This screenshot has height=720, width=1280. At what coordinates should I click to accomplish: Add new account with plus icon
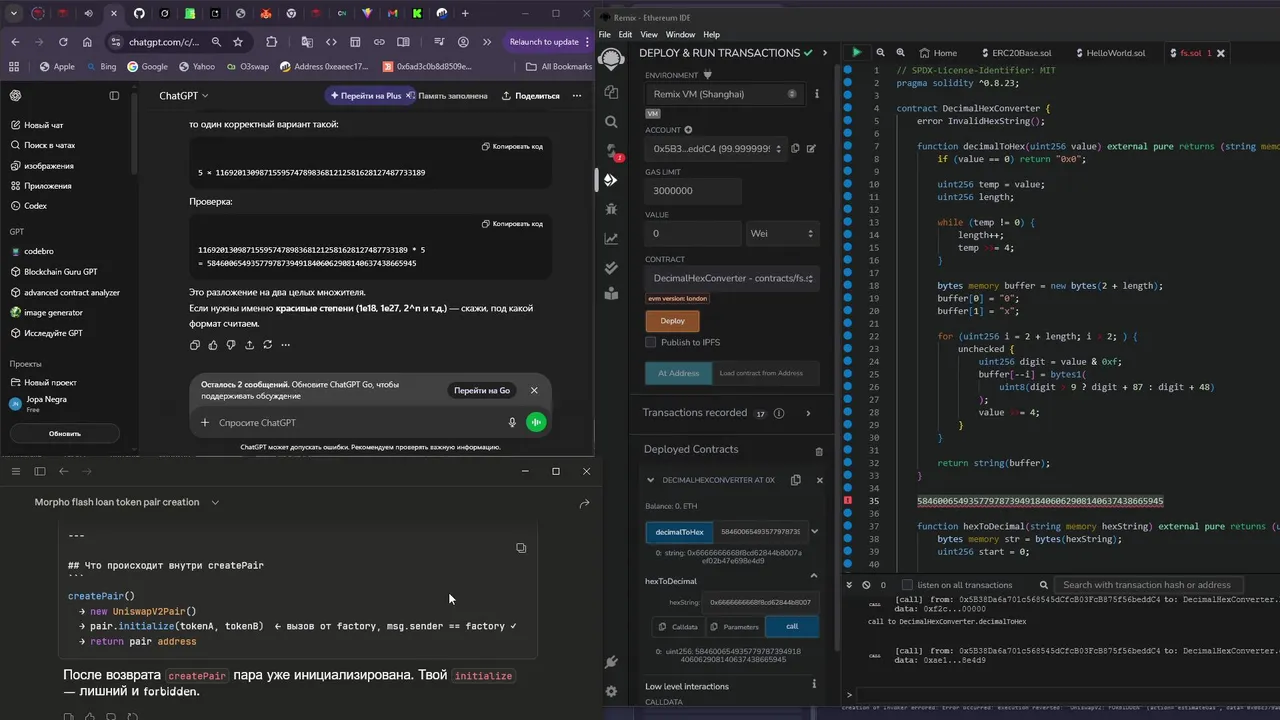[688, 130]
